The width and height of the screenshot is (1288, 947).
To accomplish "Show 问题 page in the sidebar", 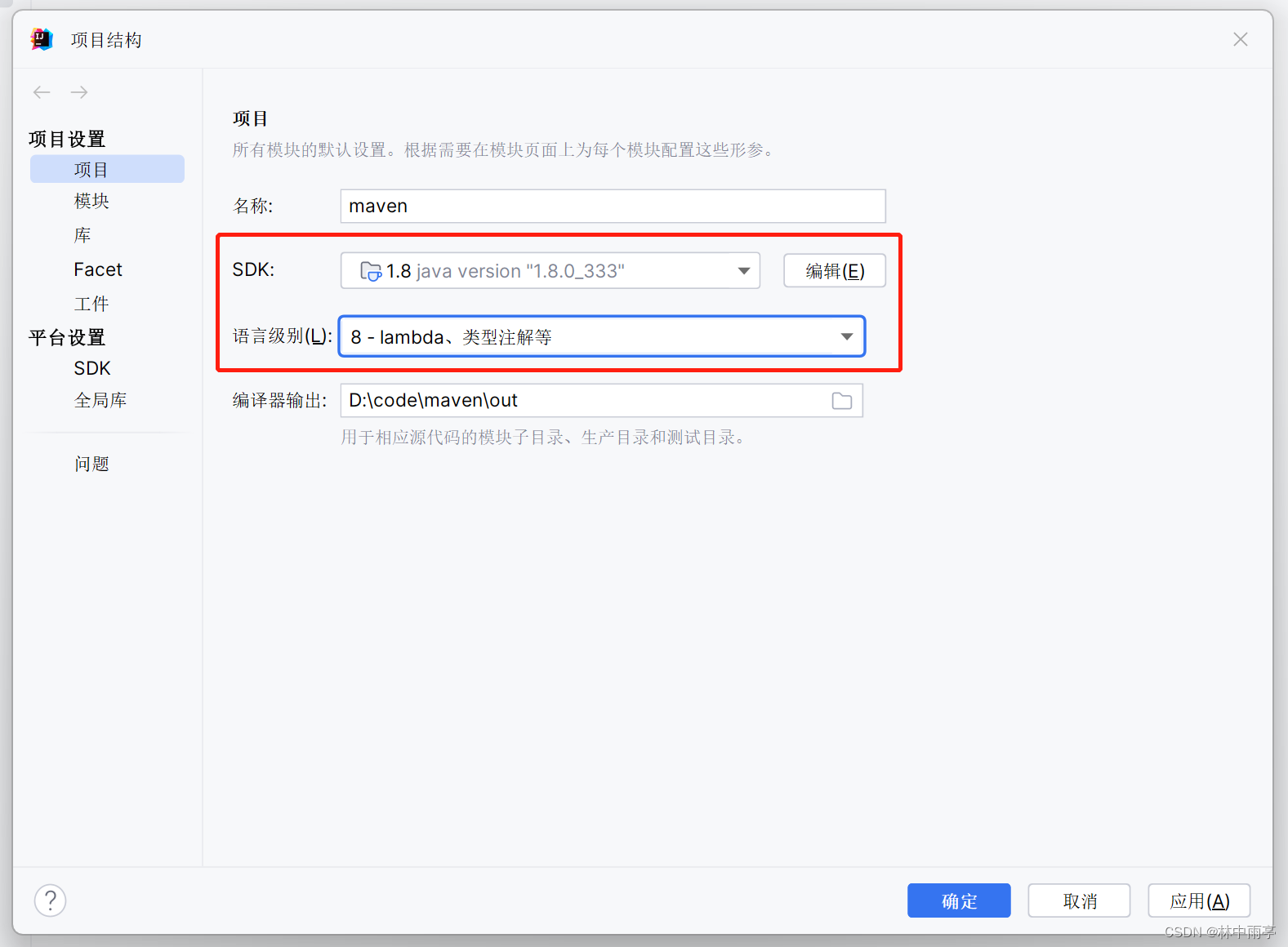I will pyautogui.click(x=91, y=464).
